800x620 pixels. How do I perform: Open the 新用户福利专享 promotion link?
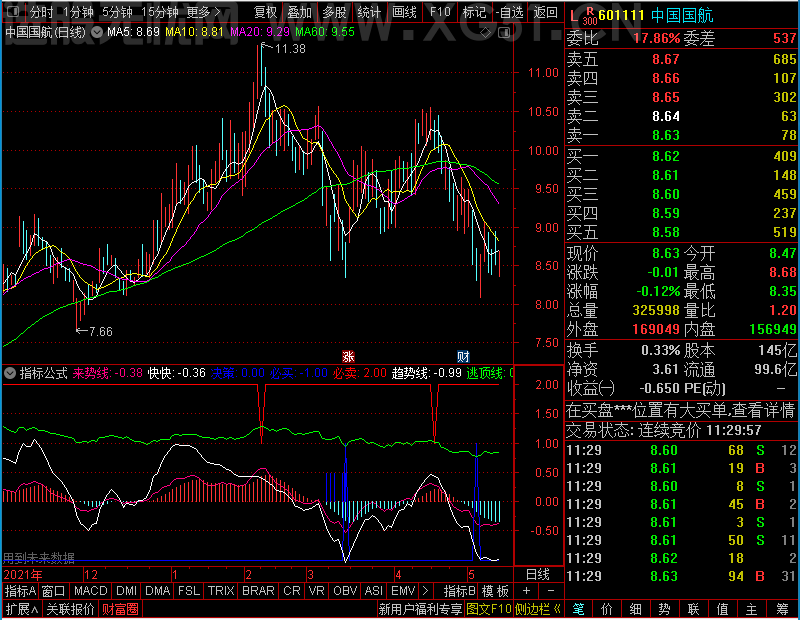tap(420, 609)
